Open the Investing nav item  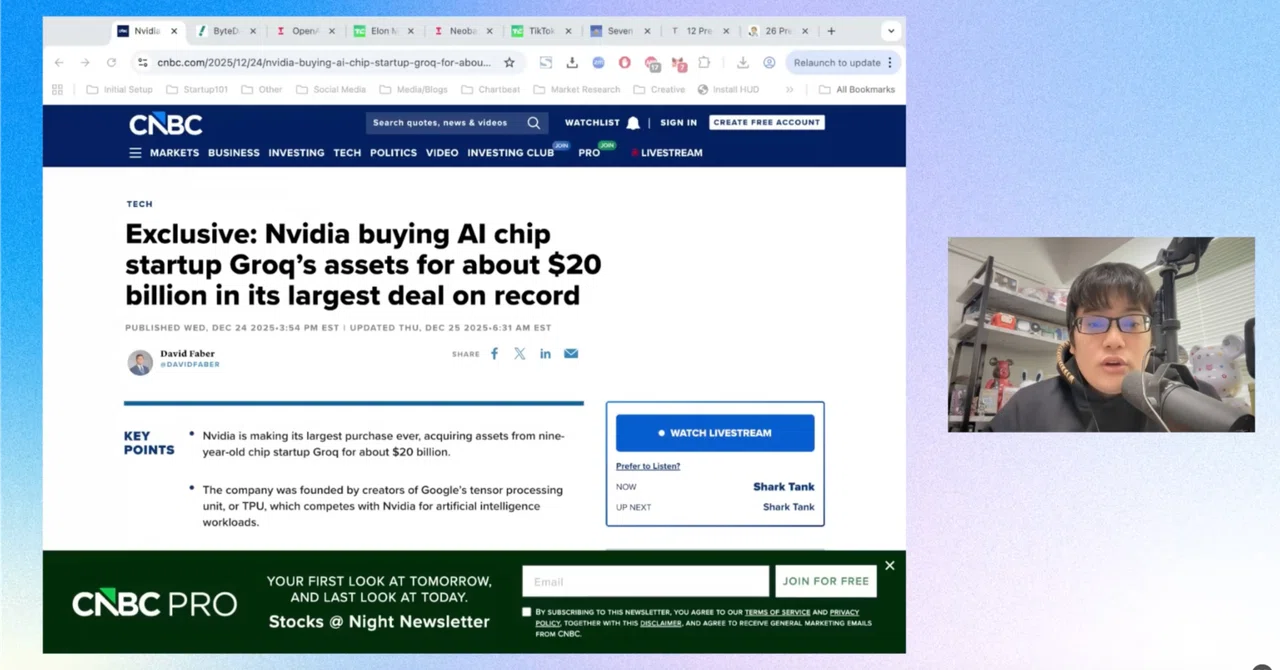[x=296, y=153]
